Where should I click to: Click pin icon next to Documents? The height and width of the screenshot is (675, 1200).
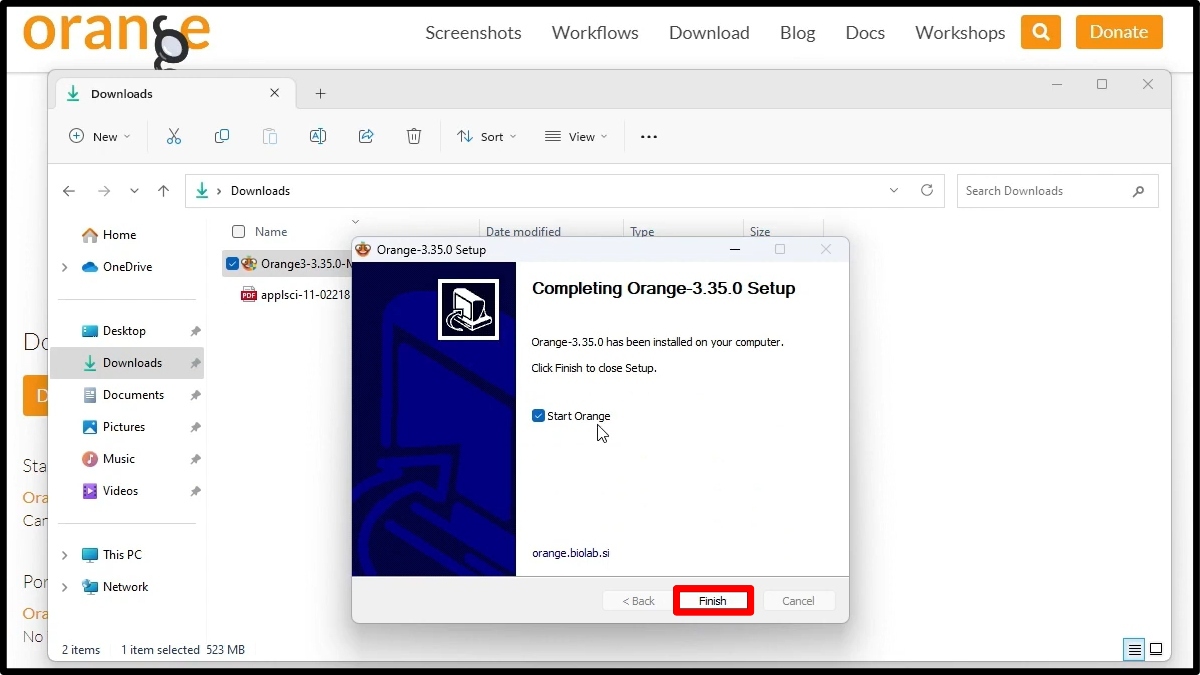[196, 395]
